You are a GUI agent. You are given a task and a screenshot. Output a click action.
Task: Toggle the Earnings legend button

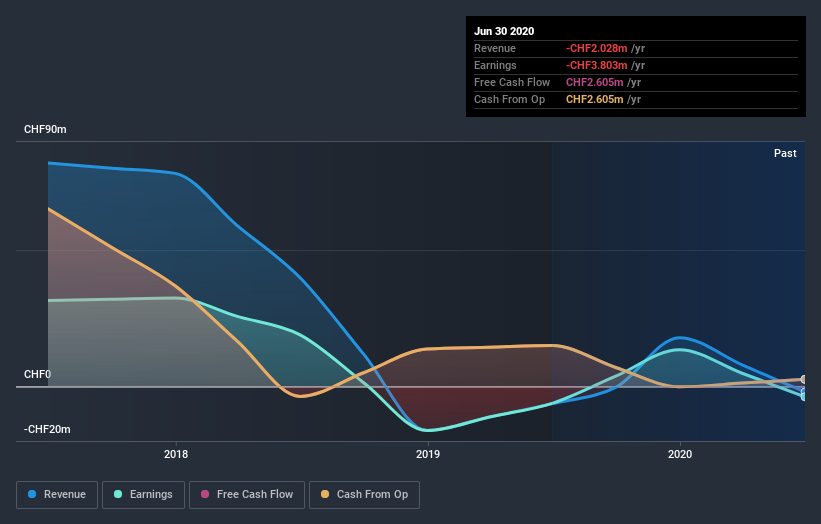tap(143, 495)
